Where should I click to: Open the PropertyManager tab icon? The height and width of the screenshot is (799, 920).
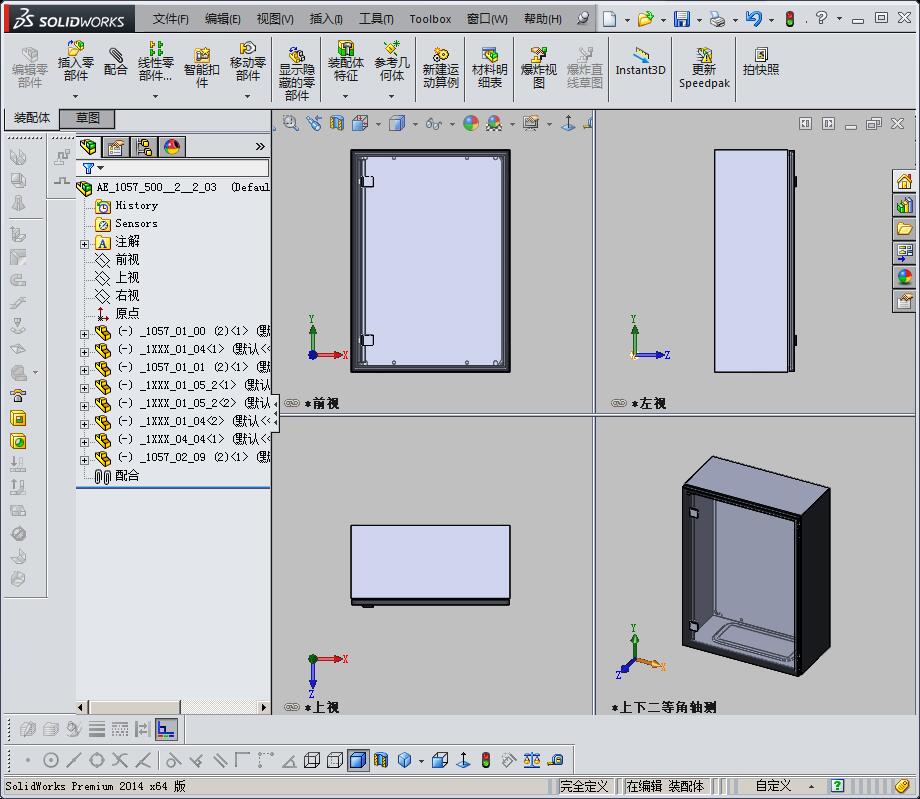tap(116, 147)
